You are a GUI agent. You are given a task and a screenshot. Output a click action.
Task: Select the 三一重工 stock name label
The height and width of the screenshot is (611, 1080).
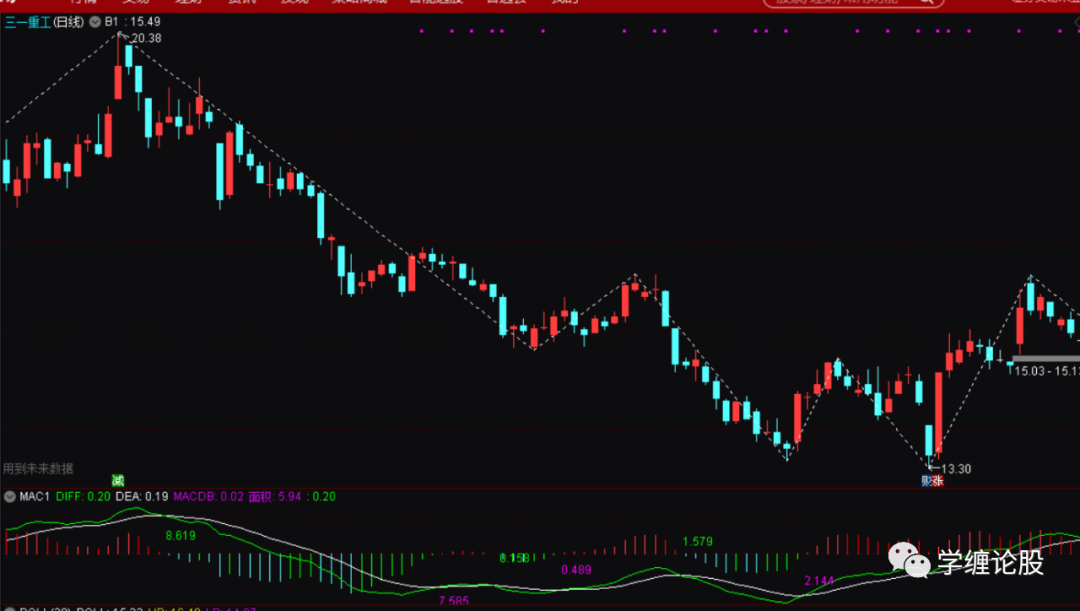pyautogui.click(x=28, y=22)
